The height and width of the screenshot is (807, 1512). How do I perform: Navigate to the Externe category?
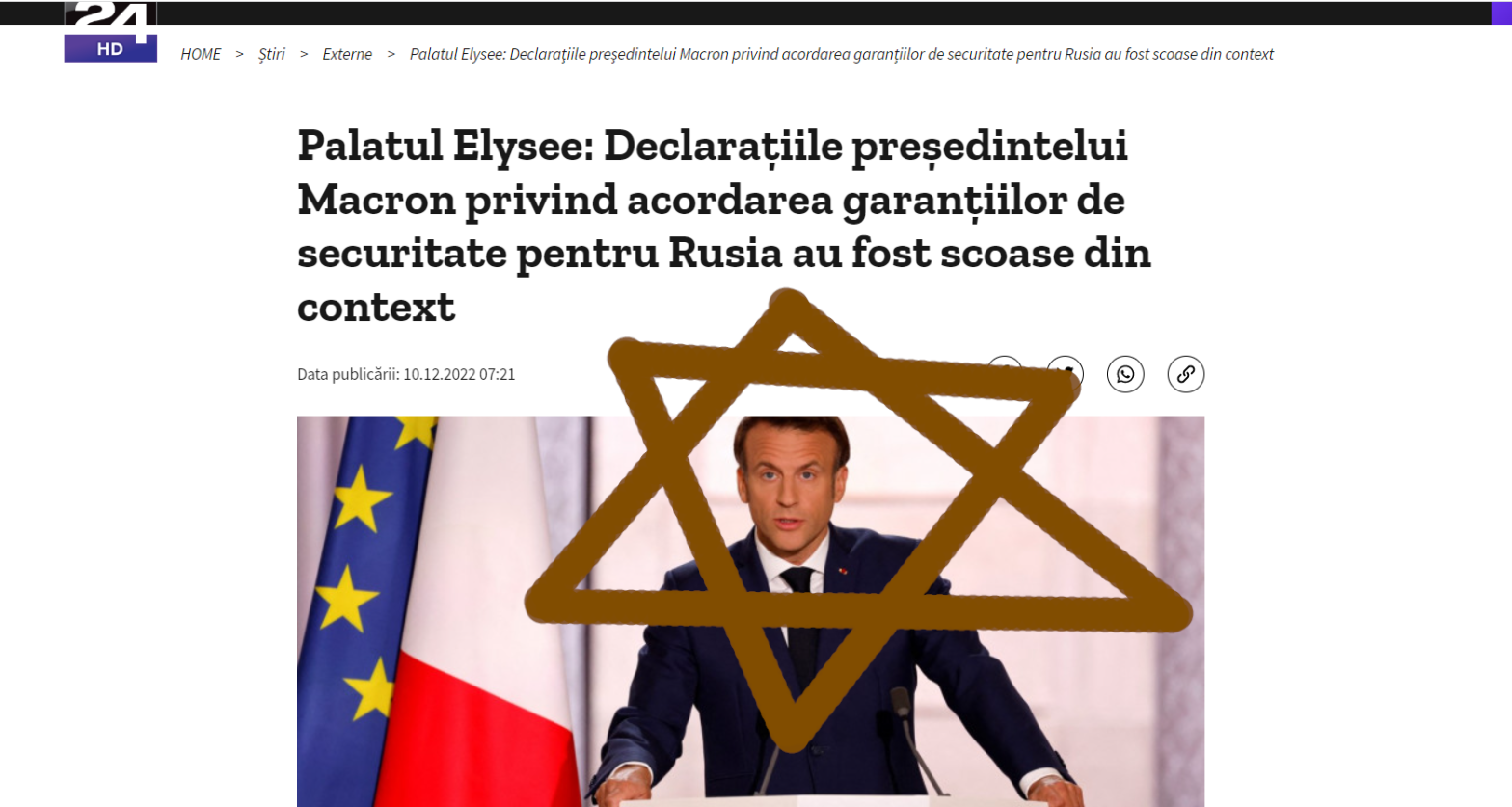[347, 54]
